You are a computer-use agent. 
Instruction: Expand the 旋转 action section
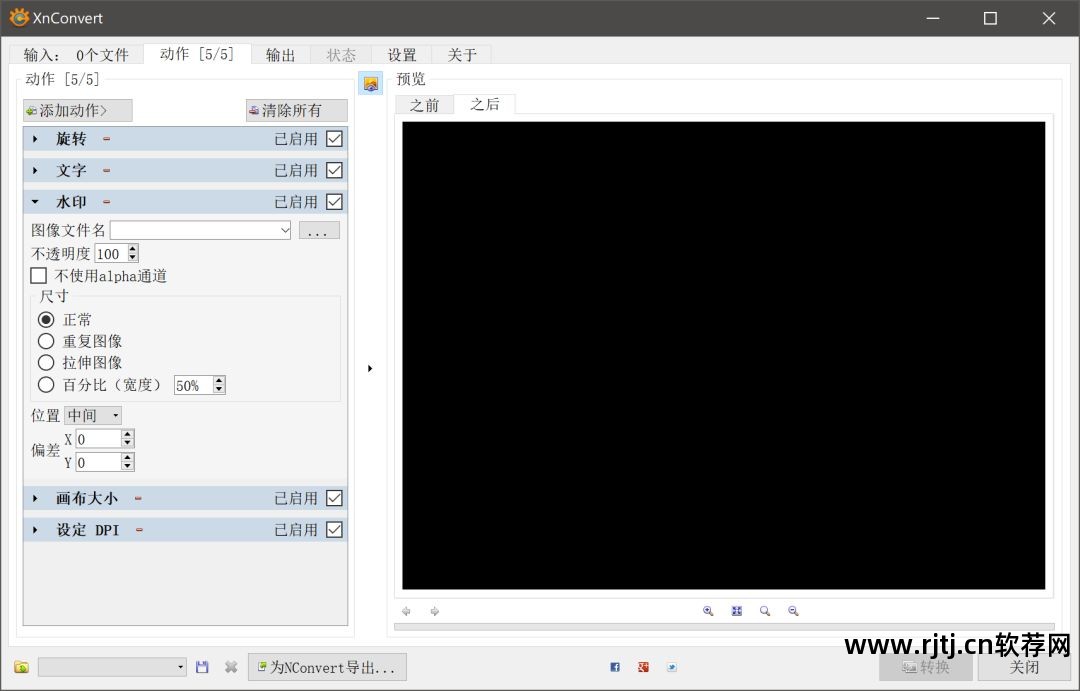35,139
